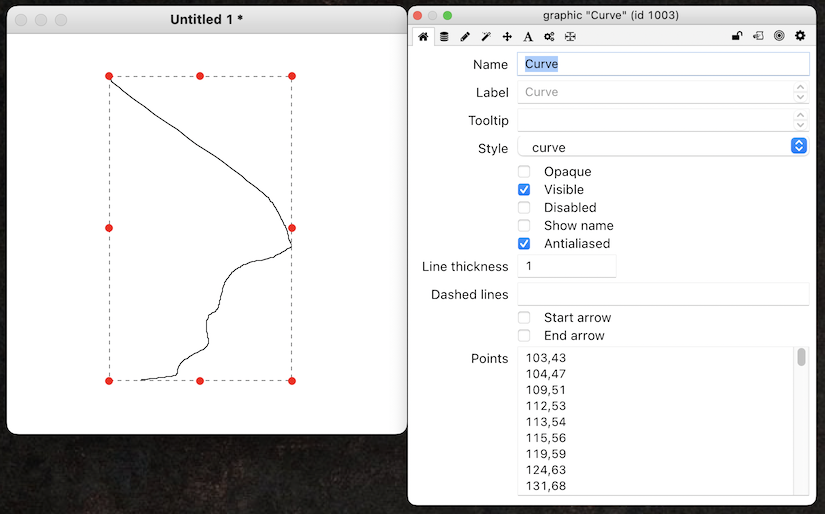Select point 124,63 in Points list
Viewport: 825px width, 514px height.
(546, 470)
